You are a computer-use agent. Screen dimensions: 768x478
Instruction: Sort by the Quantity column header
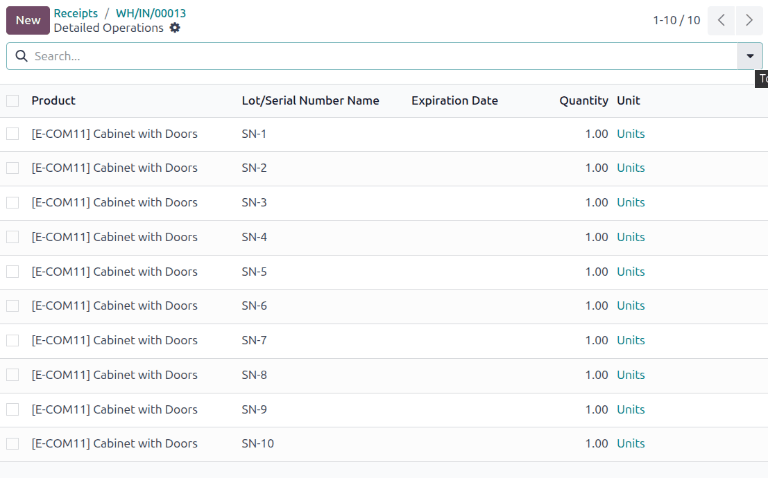583,100
